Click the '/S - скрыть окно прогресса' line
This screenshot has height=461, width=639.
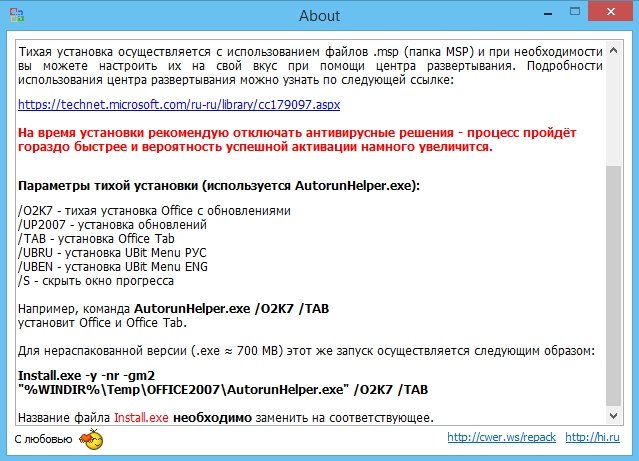point(96,281)
